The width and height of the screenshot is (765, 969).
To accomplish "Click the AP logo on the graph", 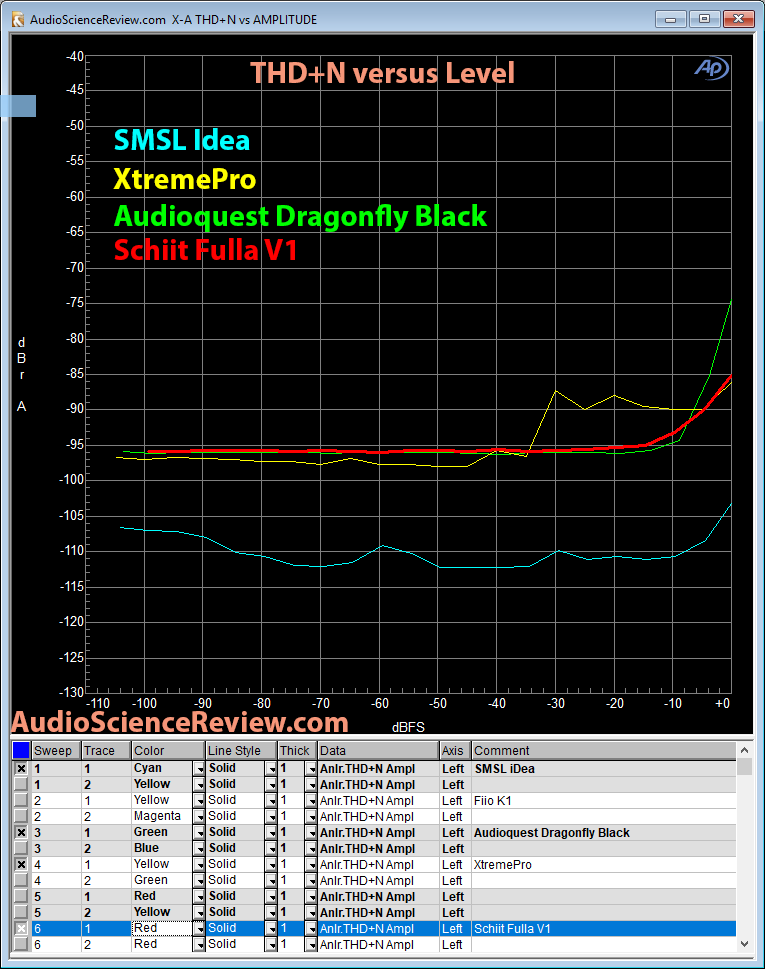I will [x=711, y=69].
